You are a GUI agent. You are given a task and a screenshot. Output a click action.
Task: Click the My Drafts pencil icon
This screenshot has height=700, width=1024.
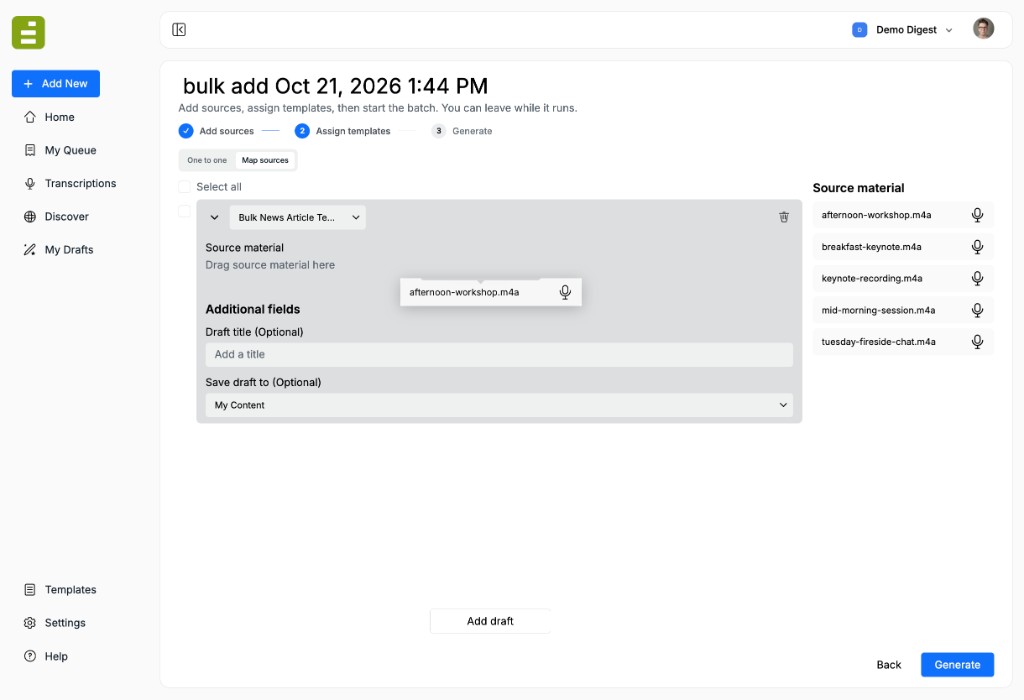tap(30, 249)
